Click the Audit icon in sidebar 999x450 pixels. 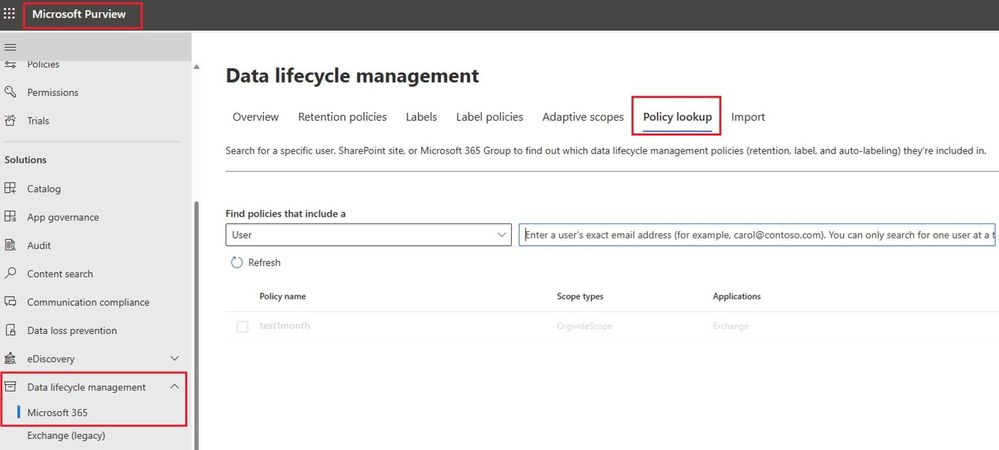pos(11,245)
